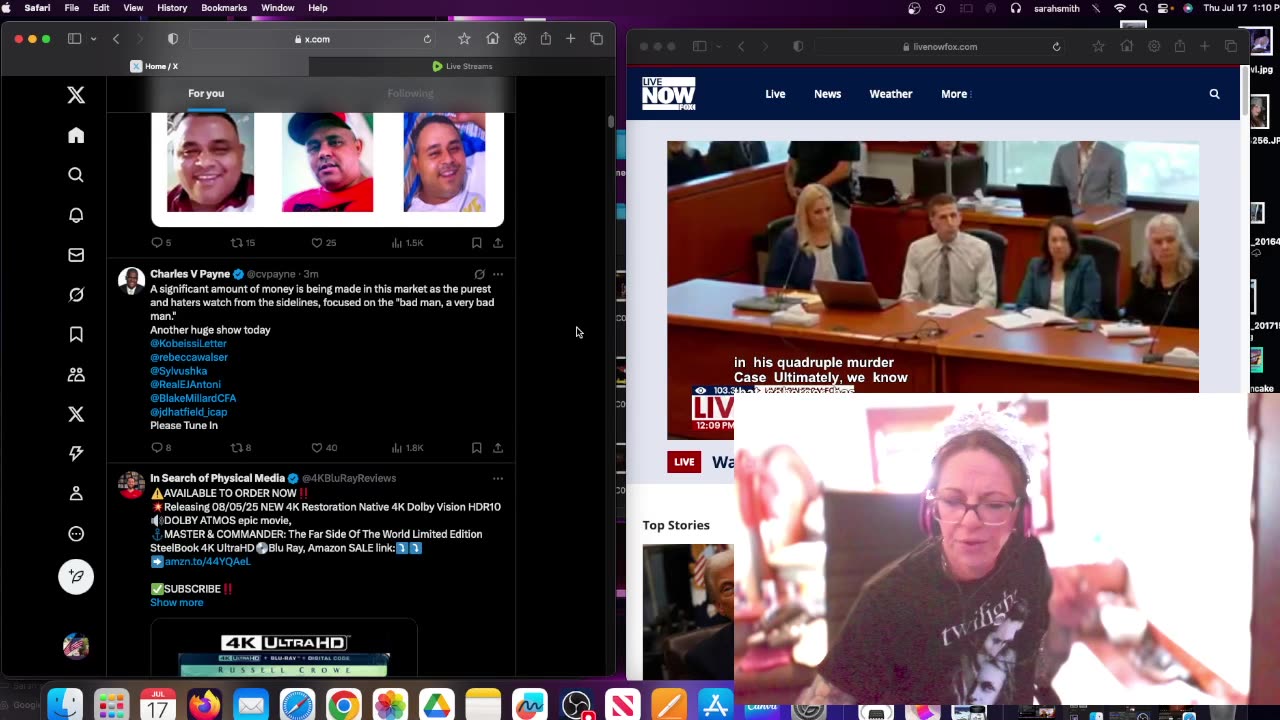Like the tweet with 25 likes
1280x720 pixels.
pos(317,243)
